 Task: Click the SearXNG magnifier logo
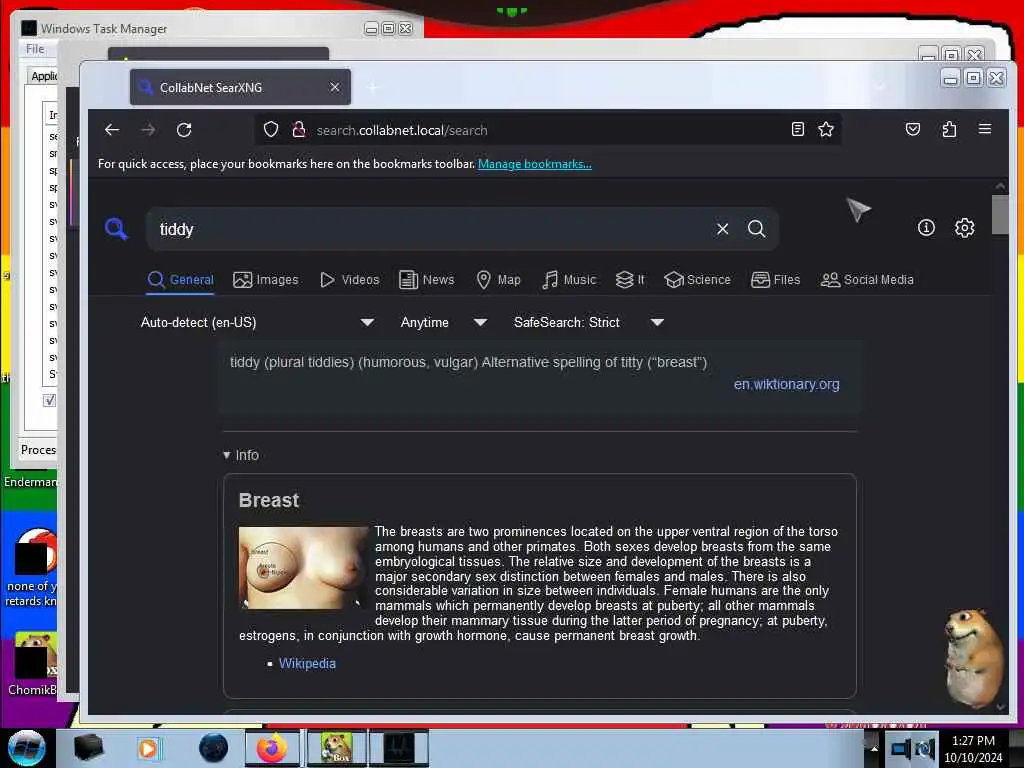click(x=116, y=229)
